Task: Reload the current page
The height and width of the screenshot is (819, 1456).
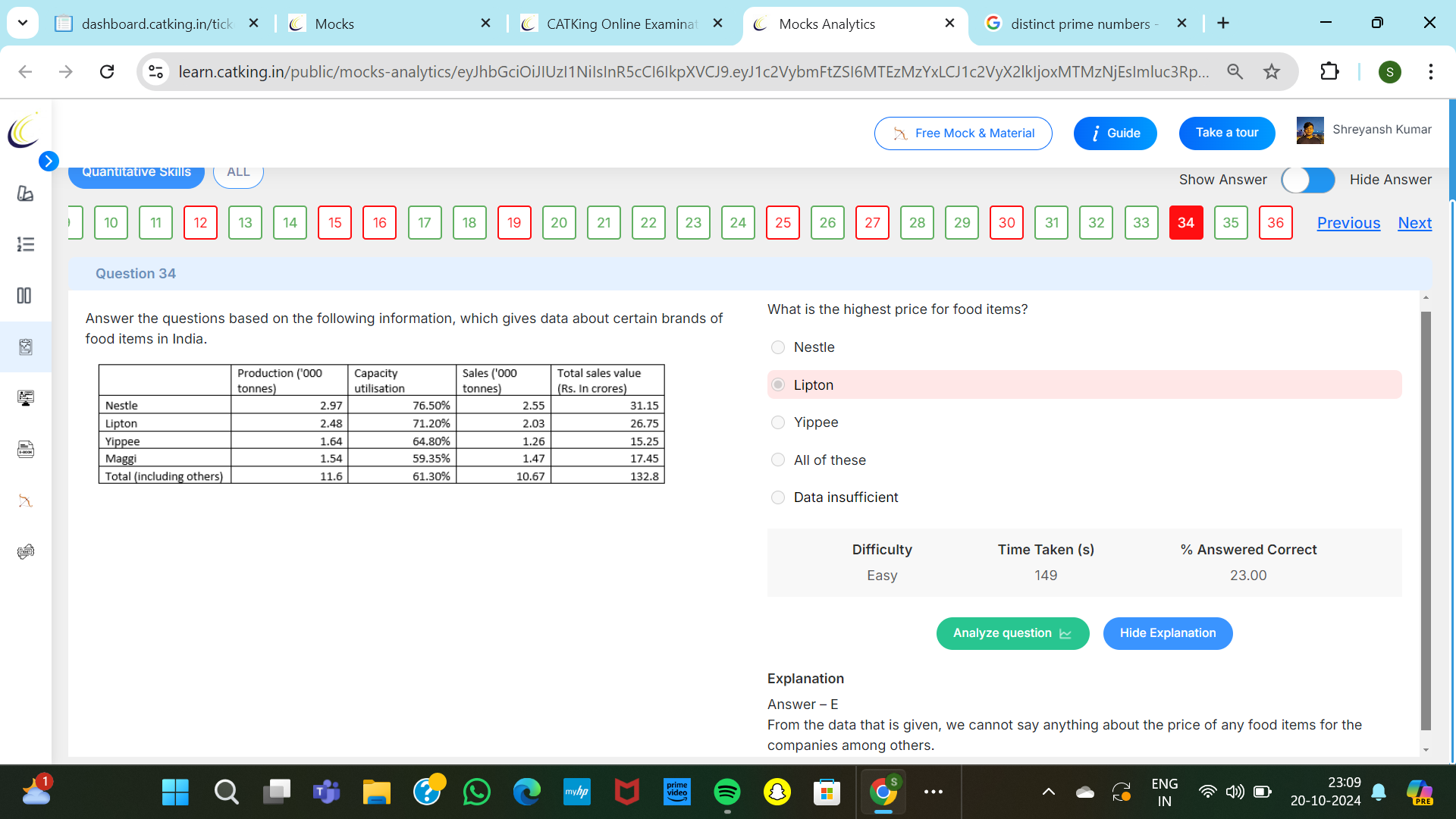Action: click(x=107, y=71)
